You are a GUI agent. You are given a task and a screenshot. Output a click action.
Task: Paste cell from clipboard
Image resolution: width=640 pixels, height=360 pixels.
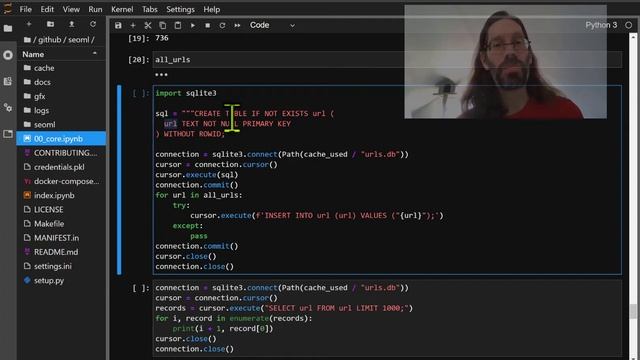pos(178,25)
